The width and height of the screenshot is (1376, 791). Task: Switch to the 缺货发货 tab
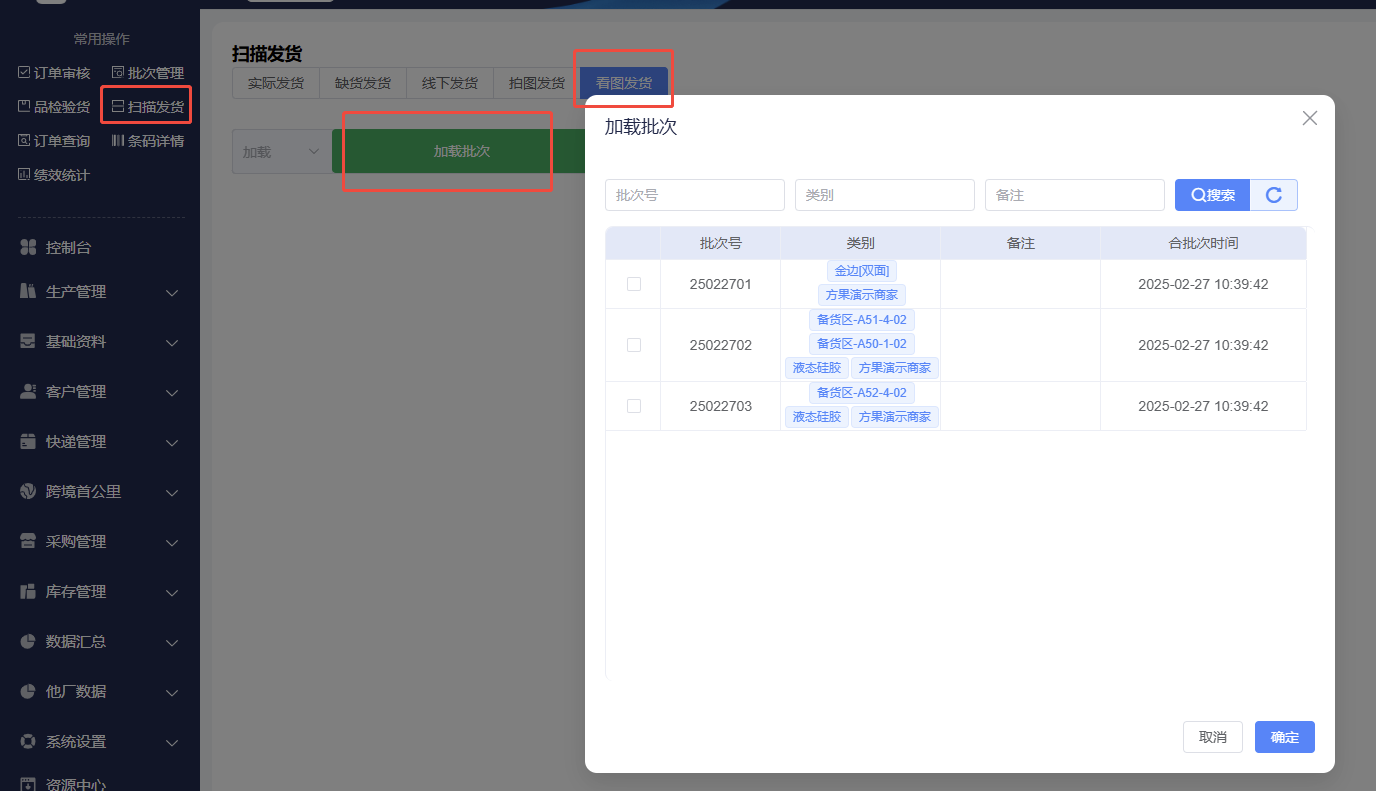pyautogui.click(x=363, y=83)
